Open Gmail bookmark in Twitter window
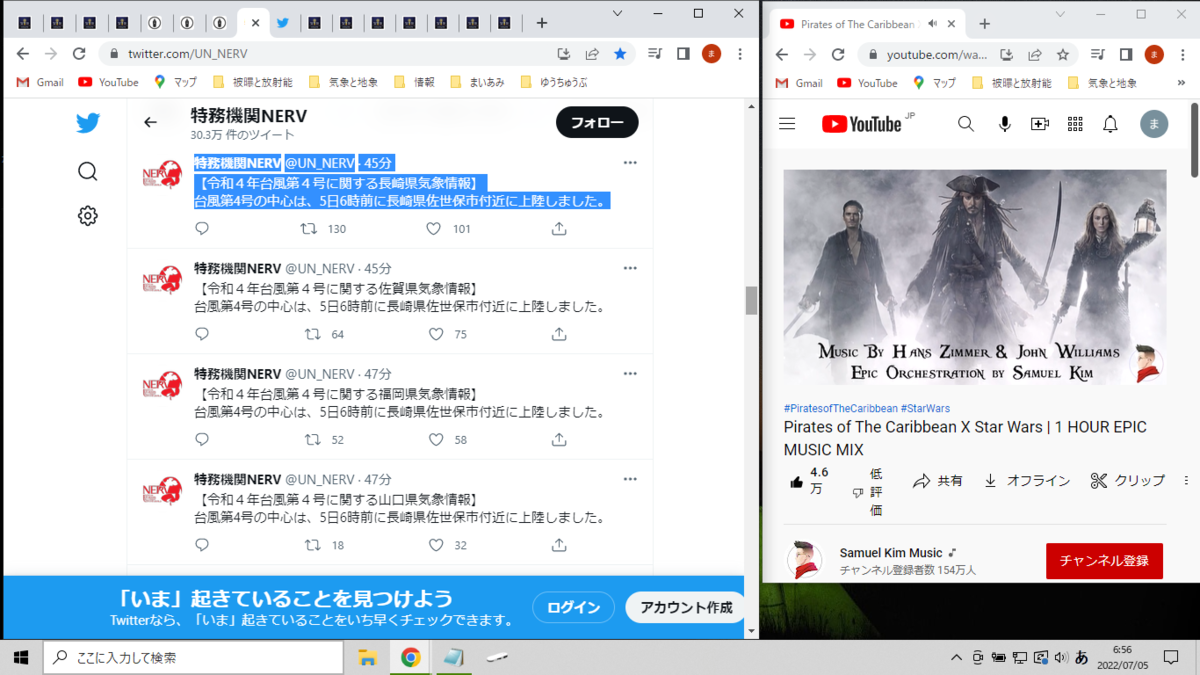Screen dimensions: 1200x675 click(40, 82)
